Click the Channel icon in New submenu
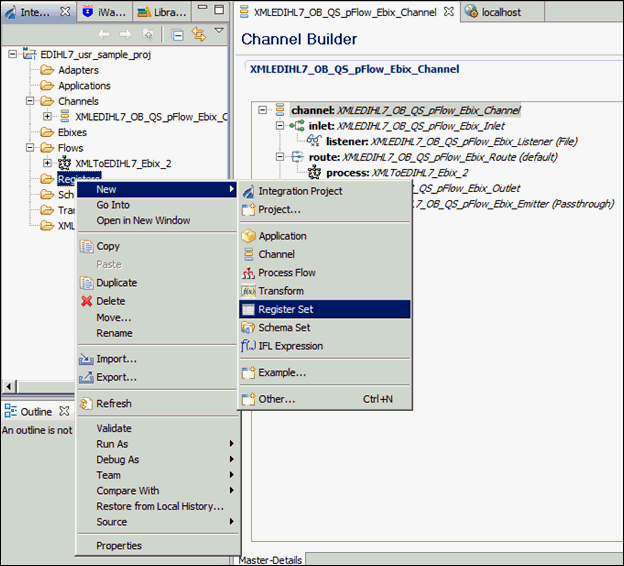 point(249,254)
